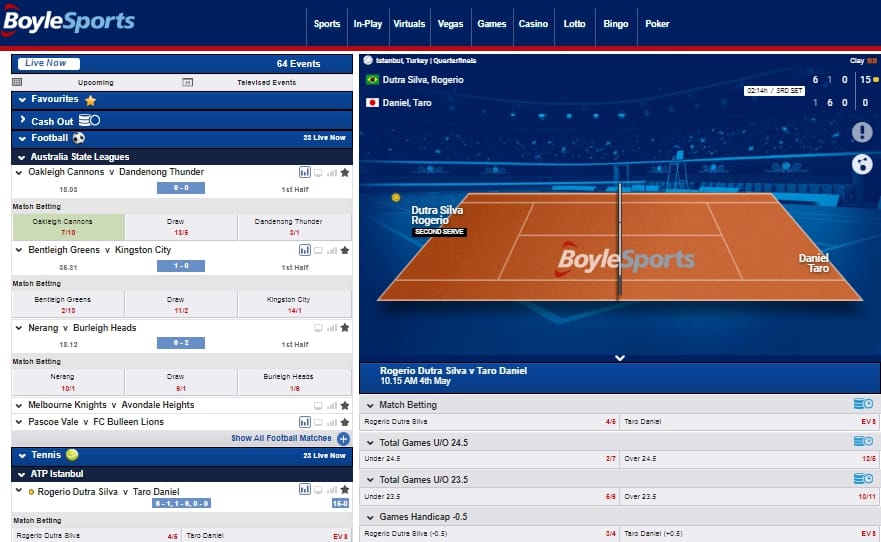881x542 pixels.
Task: Click the BoyleSports logo
Action: coord(68,22)
